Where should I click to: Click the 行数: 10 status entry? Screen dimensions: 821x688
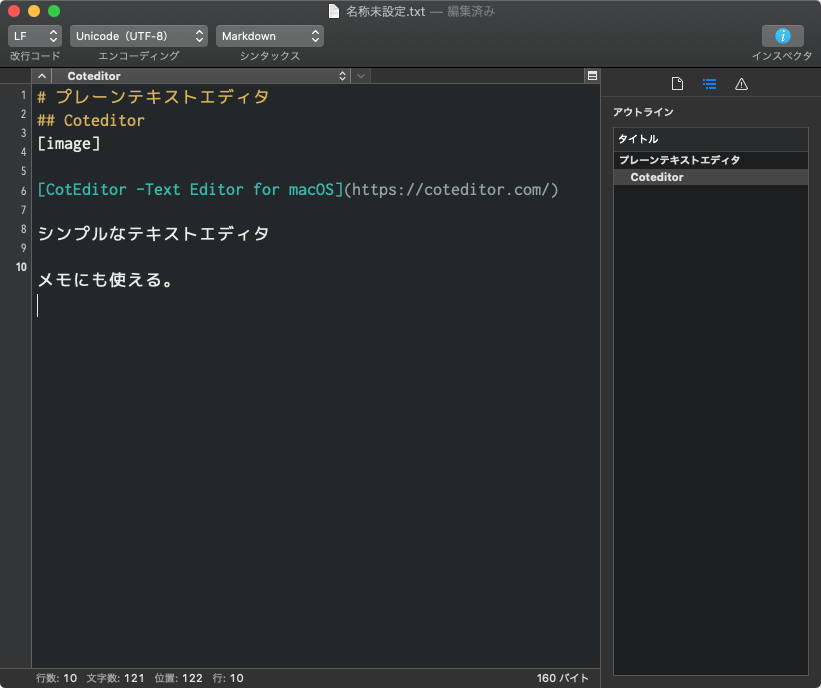(57, 678)
